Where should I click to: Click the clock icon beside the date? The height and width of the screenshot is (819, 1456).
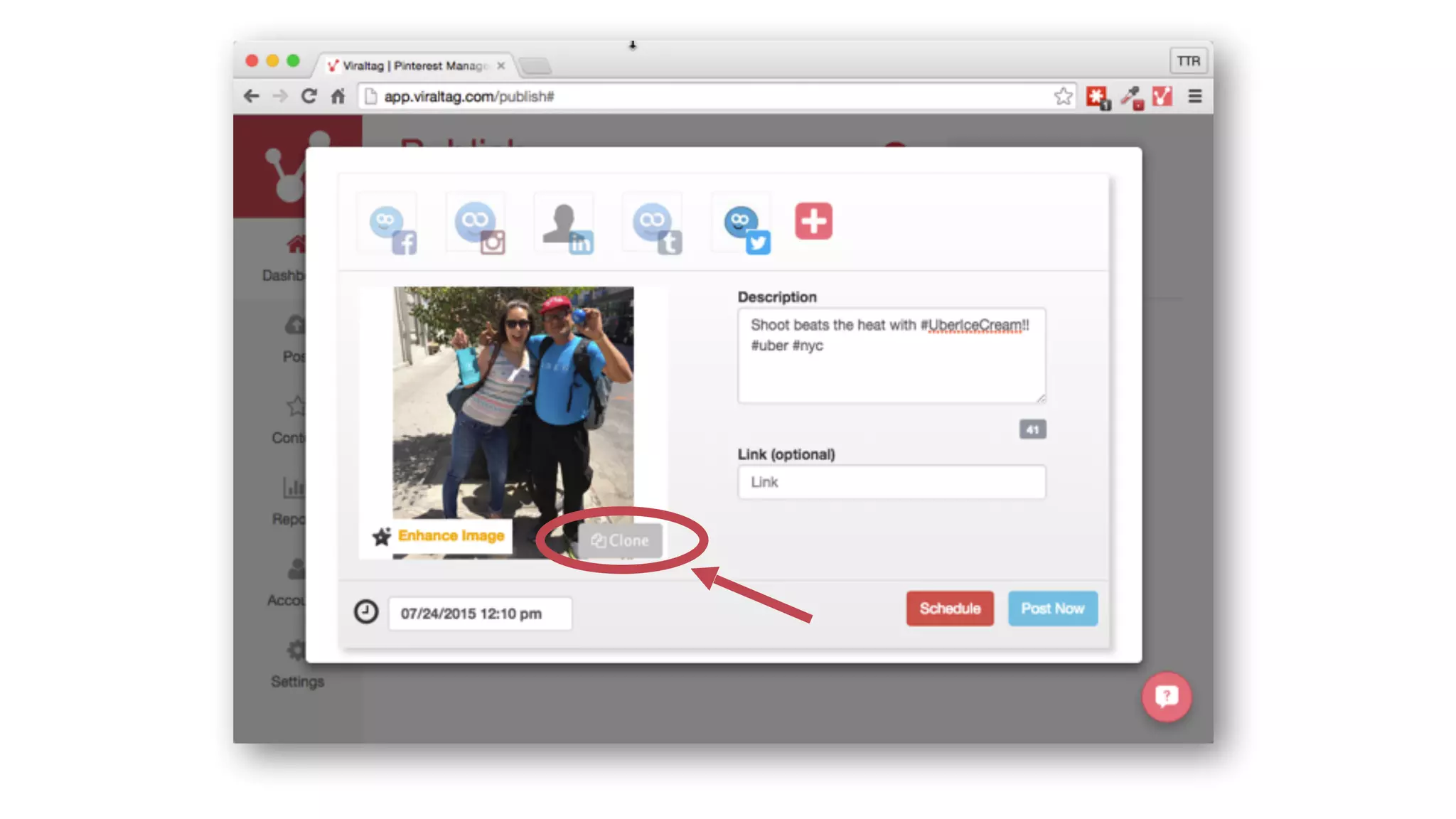coord(366,611)
